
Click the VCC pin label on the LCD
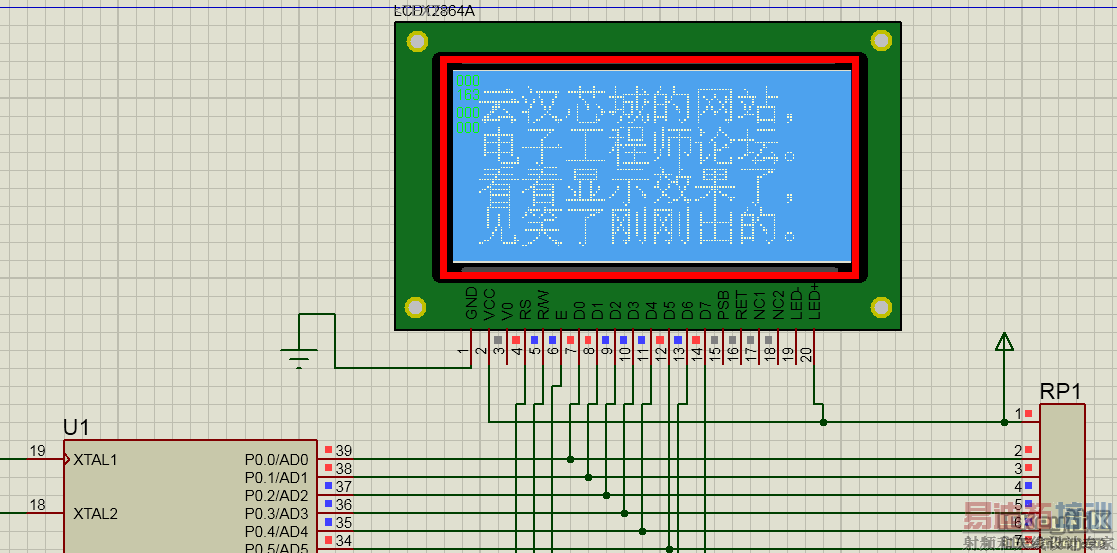[489, 304]
